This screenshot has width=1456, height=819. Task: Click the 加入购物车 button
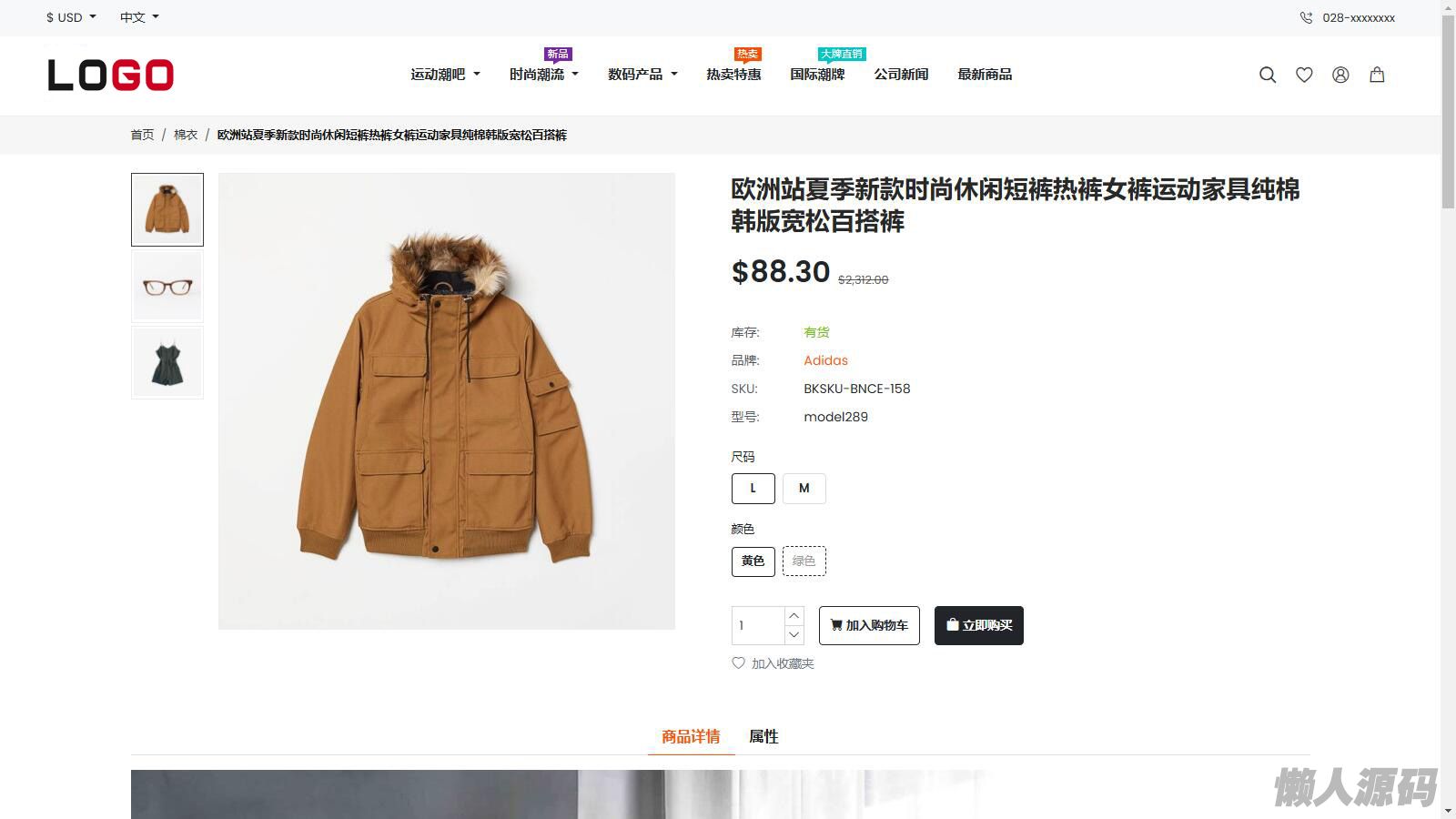pos(869,625)
